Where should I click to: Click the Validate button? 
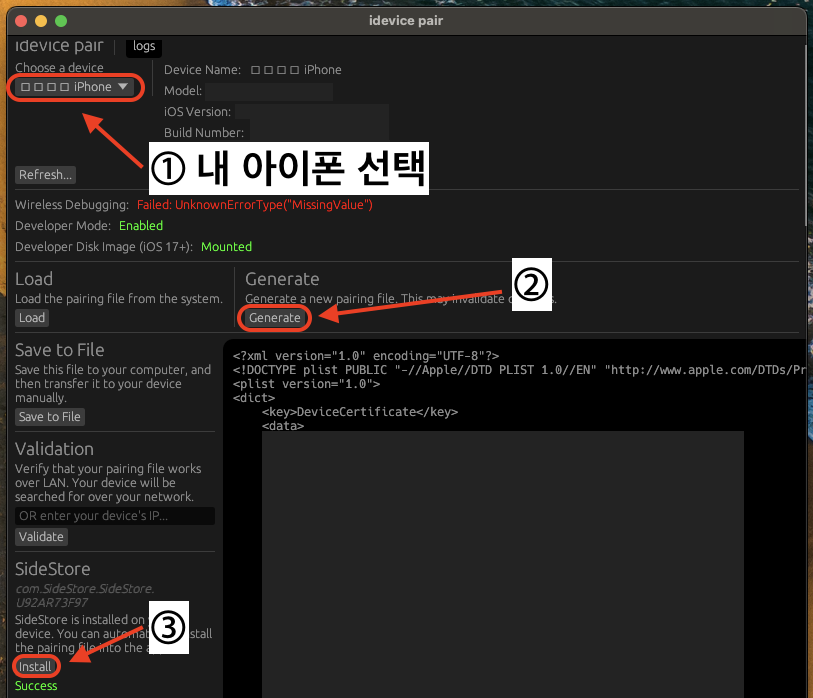pos(41,537)
